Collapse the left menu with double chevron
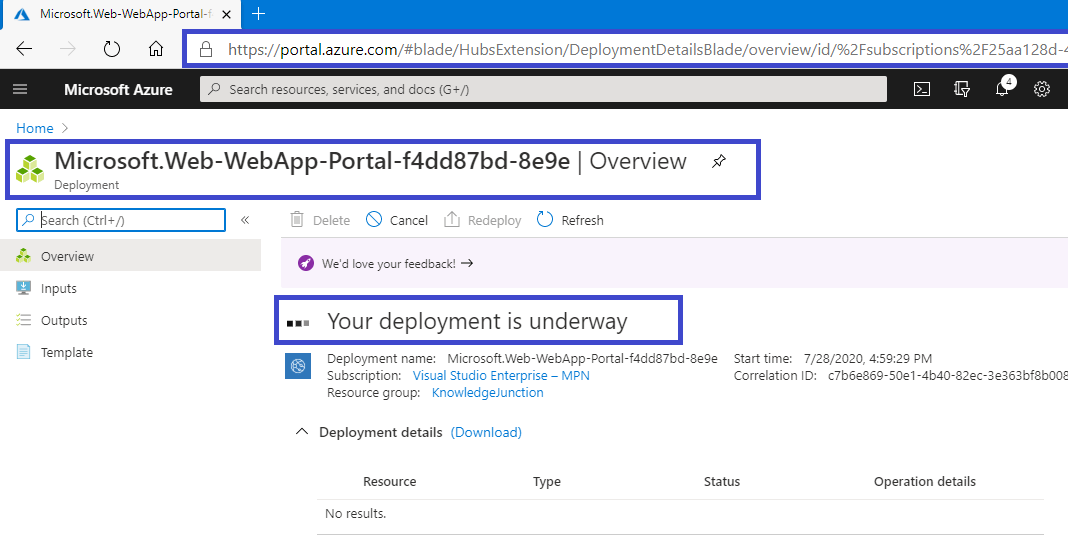Screen dimensions: 1068x538 click(245, 219)
